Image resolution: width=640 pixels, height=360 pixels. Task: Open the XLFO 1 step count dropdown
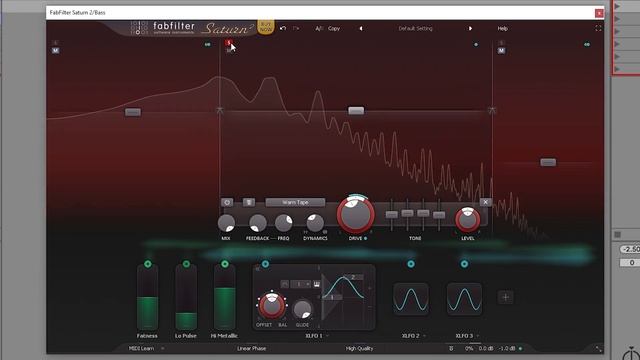300,284
